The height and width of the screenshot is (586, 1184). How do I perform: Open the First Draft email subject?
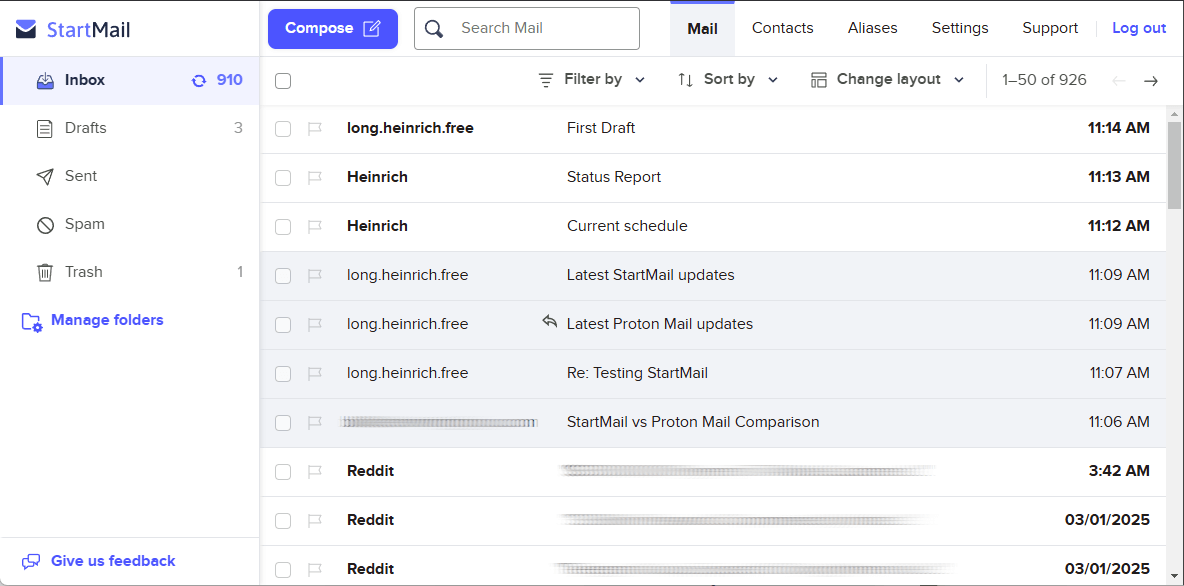[x=601, y=128]
